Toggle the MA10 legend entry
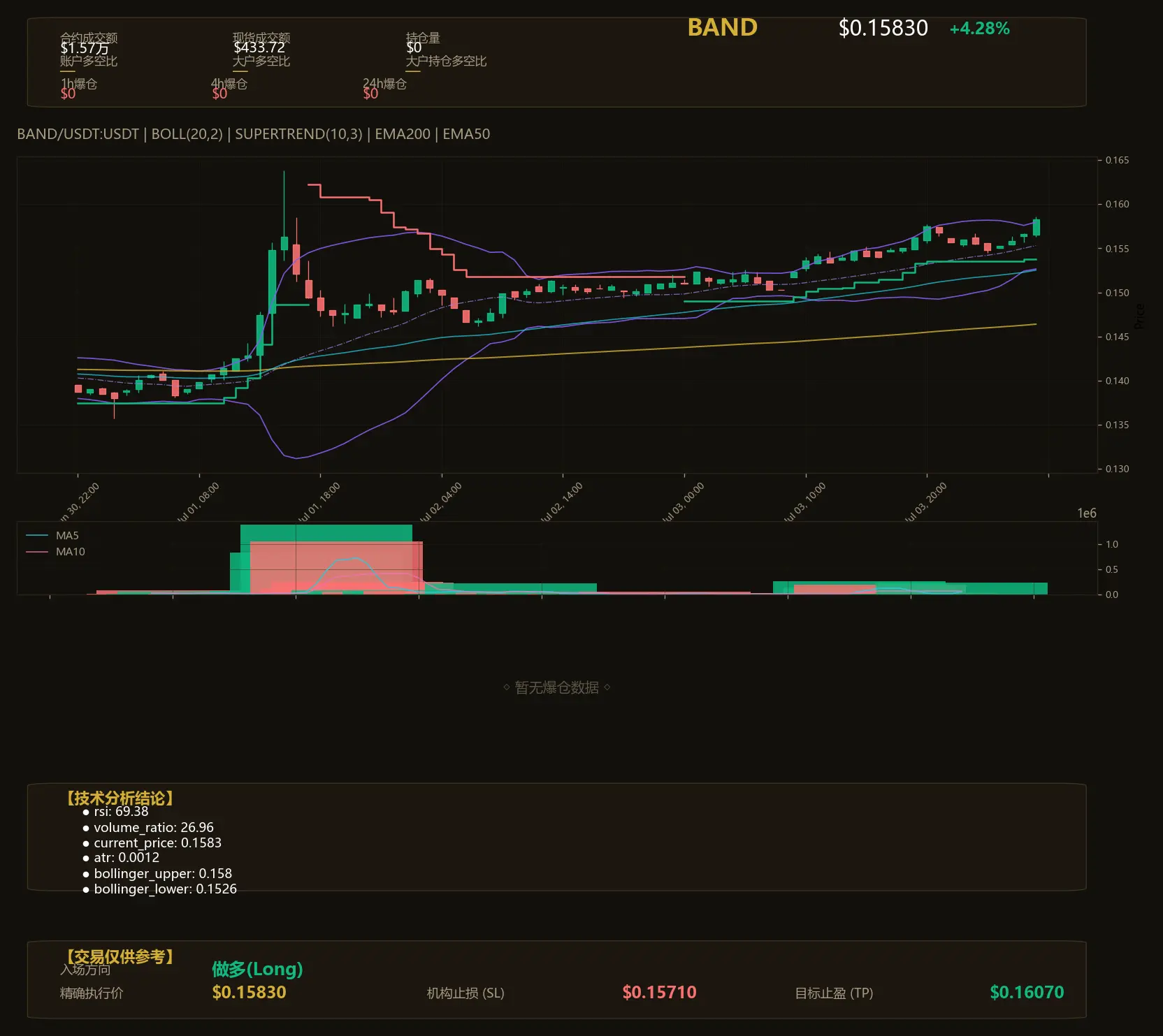This screenshot has width=1163, height=1036. [55, 552]
